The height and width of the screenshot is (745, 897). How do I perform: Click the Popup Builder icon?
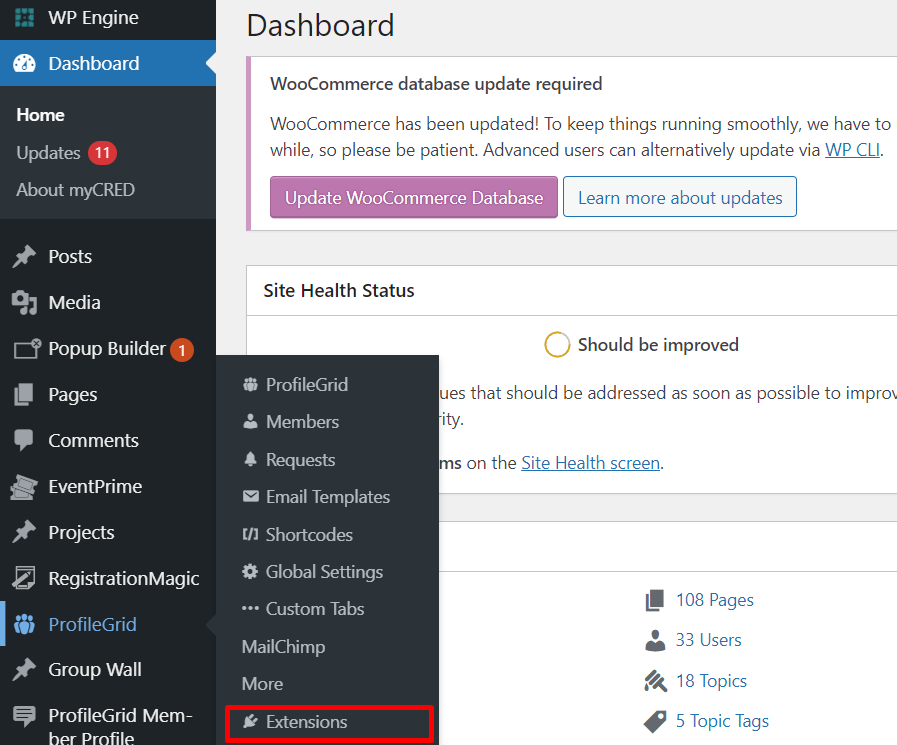(x=25, y=349)
